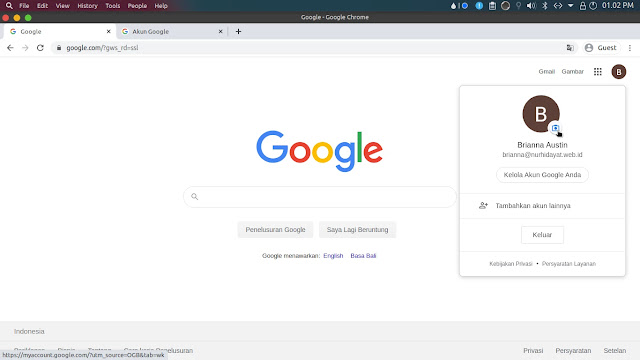The image size is (640, 360).
Task: Switch language to English
Action: [x=333, y=256]
